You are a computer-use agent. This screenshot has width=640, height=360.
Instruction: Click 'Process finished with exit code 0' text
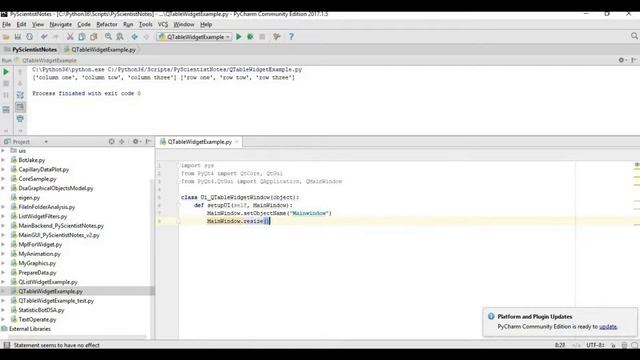pyautogui.click(x=87, y=93)
